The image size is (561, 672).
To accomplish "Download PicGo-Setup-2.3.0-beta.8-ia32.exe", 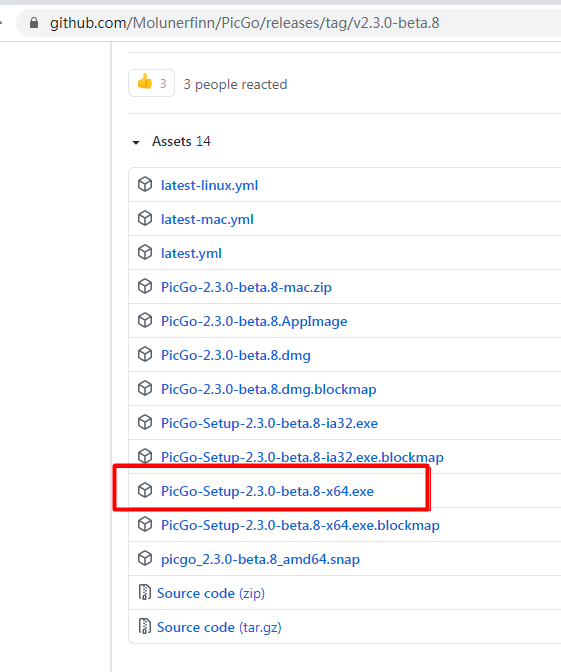I will point(269,423).
